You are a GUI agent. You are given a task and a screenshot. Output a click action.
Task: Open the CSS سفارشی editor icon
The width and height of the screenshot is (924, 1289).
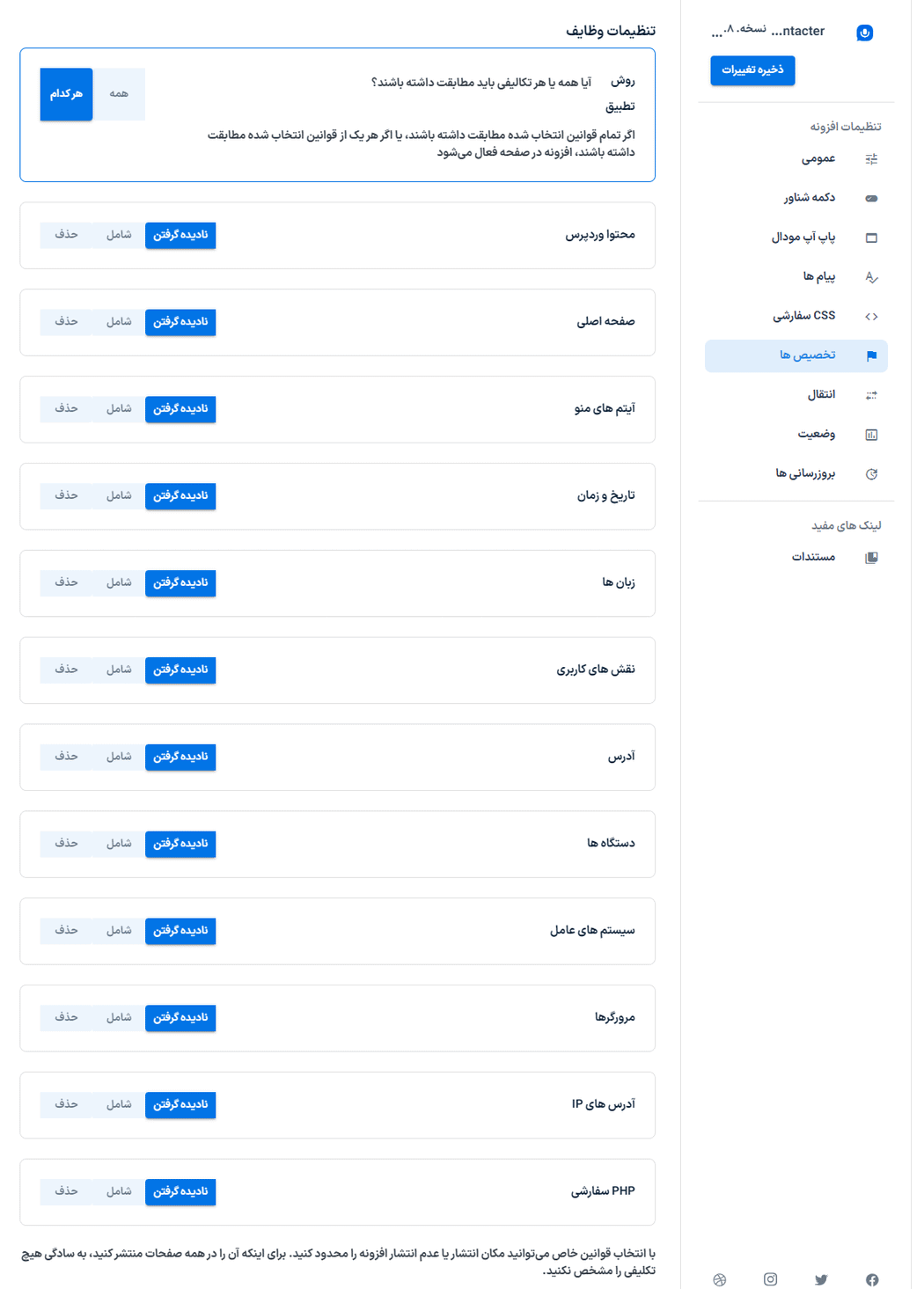pos(871,315)
